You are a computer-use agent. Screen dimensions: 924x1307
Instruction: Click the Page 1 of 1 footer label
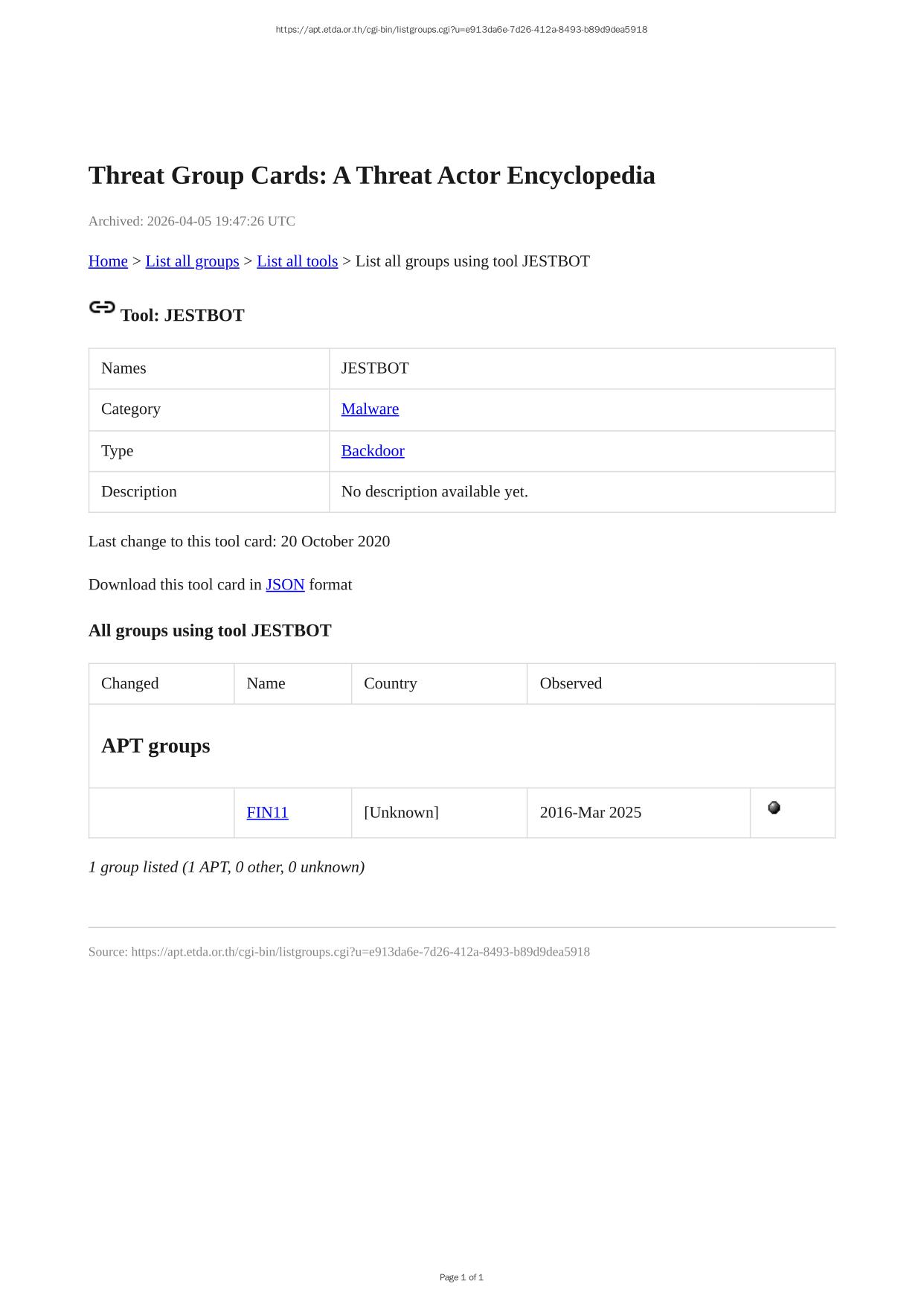click(461, 1277)
